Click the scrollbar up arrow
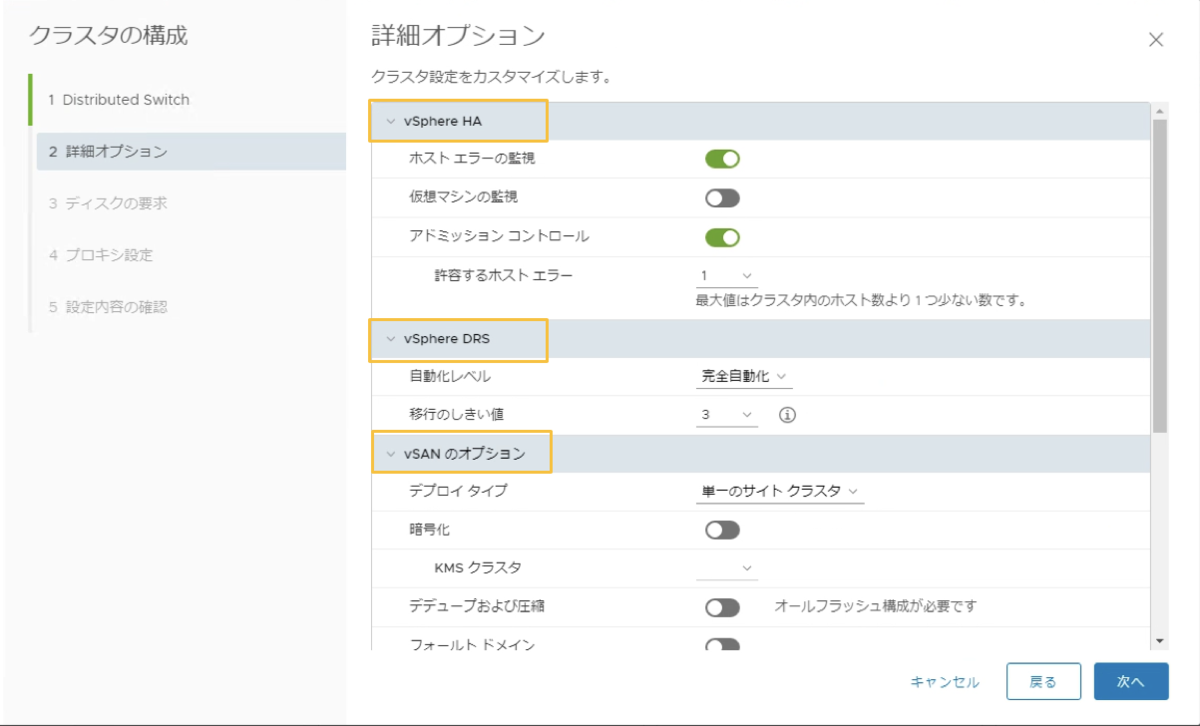1200x726 pixels. 1160,111
